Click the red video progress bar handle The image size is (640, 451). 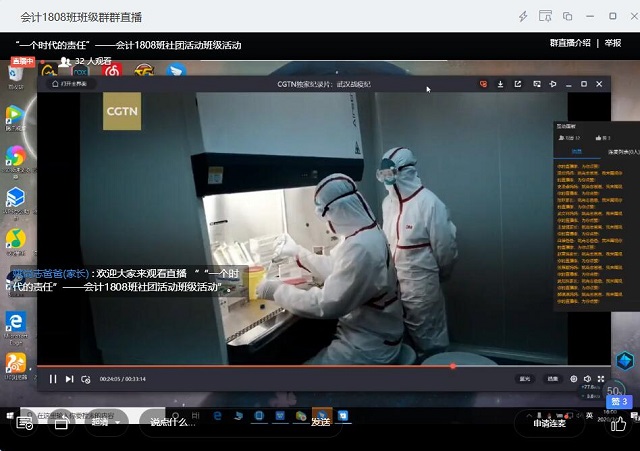click(x=453, y=366)
